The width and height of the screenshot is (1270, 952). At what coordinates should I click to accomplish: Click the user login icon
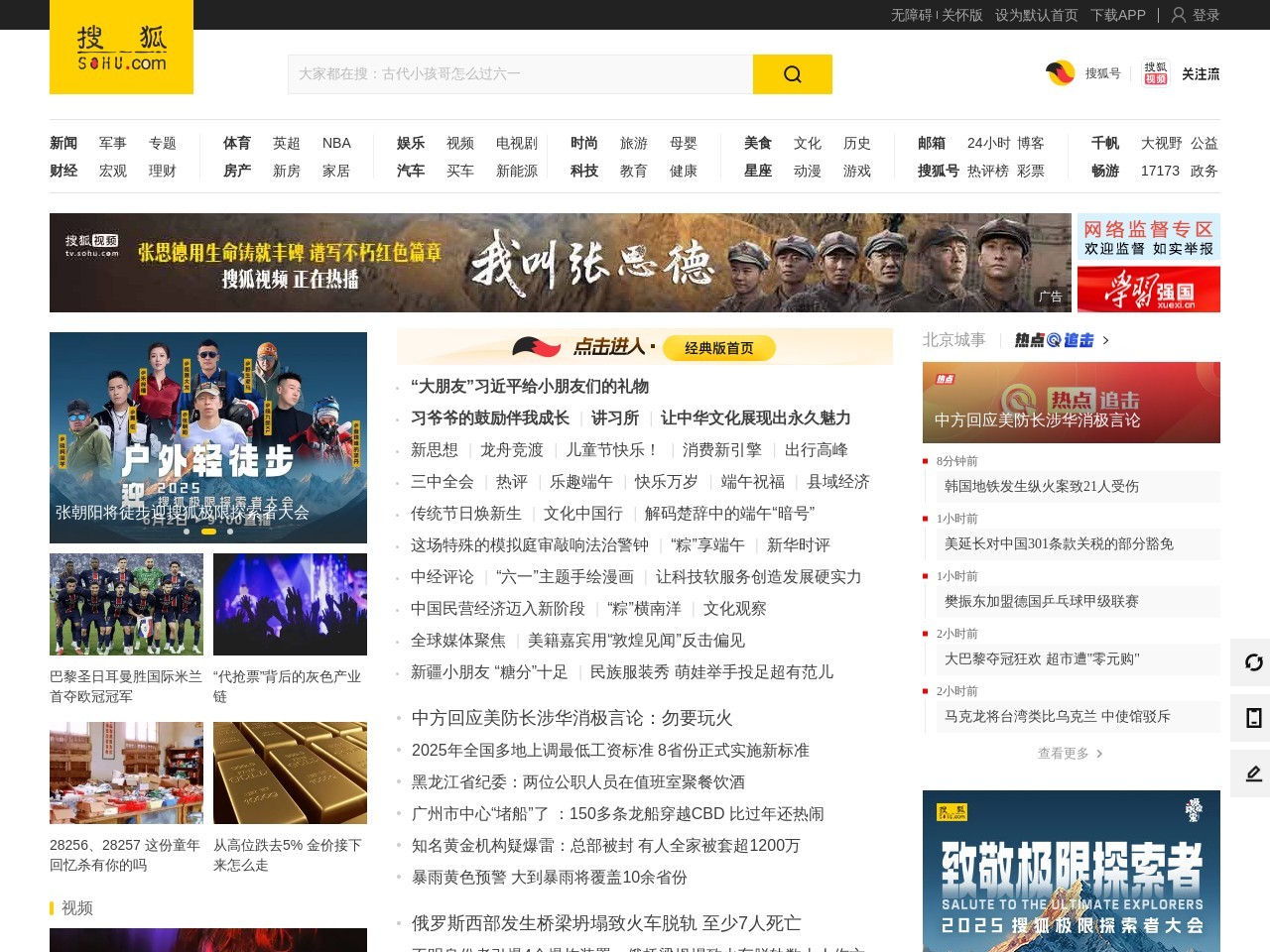(x=1179, y=15)
